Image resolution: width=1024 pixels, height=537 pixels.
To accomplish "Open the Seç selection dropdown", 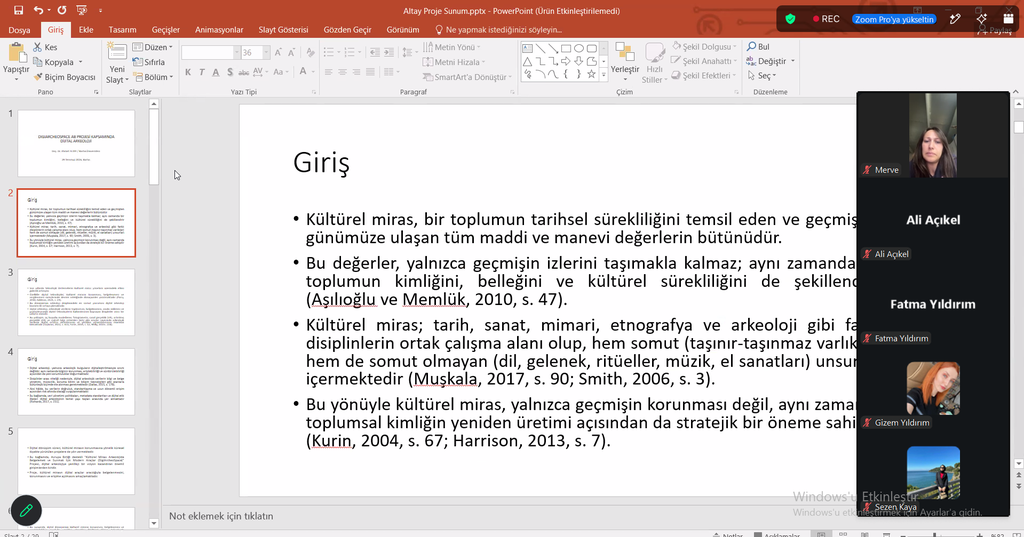I will pos(761,76).
